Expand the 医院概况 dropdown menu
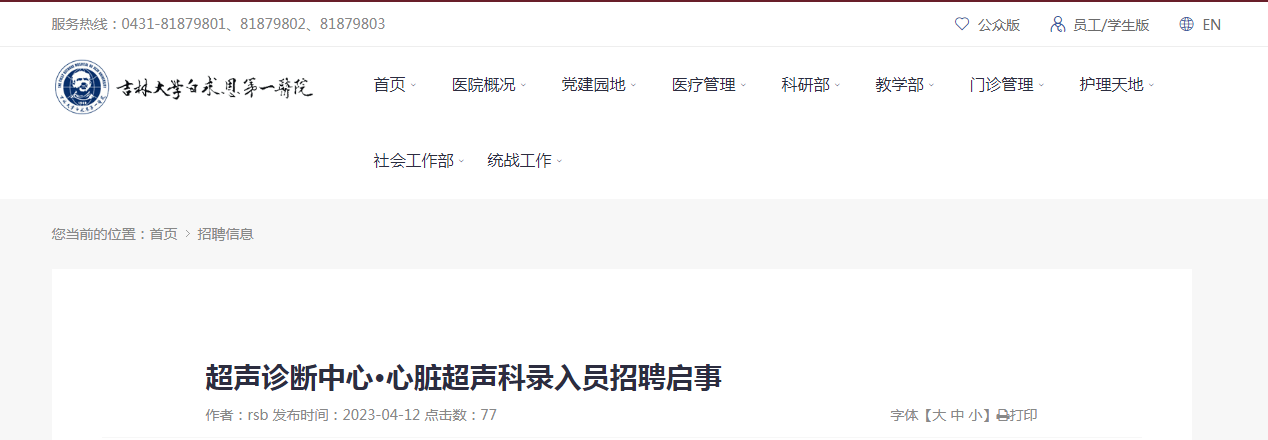The image size is (1268, 440). 489,85
